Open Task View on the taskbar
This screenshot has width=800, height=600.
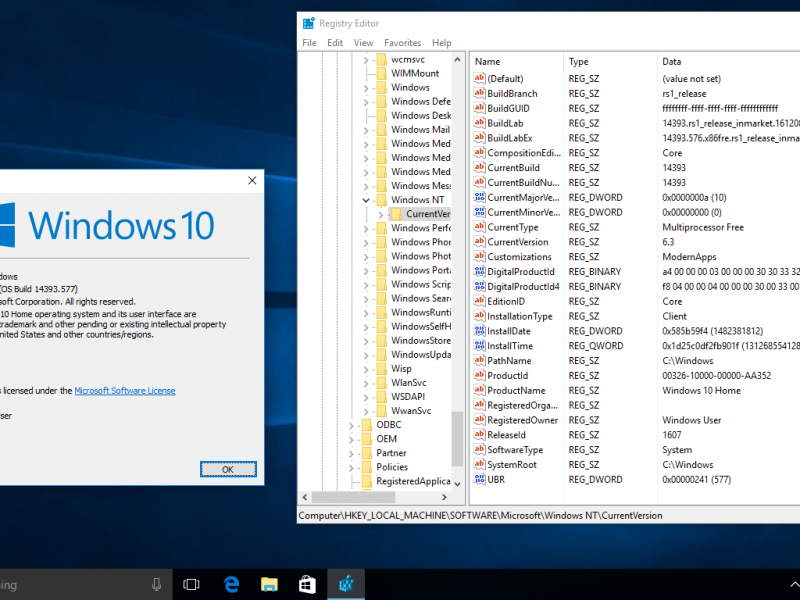pos(191,584)
